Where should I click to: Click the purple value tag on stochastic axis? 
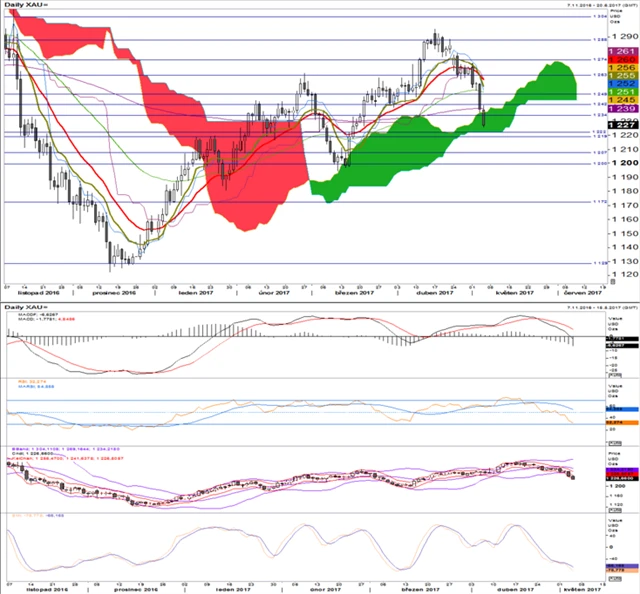[x=622, y=566]
